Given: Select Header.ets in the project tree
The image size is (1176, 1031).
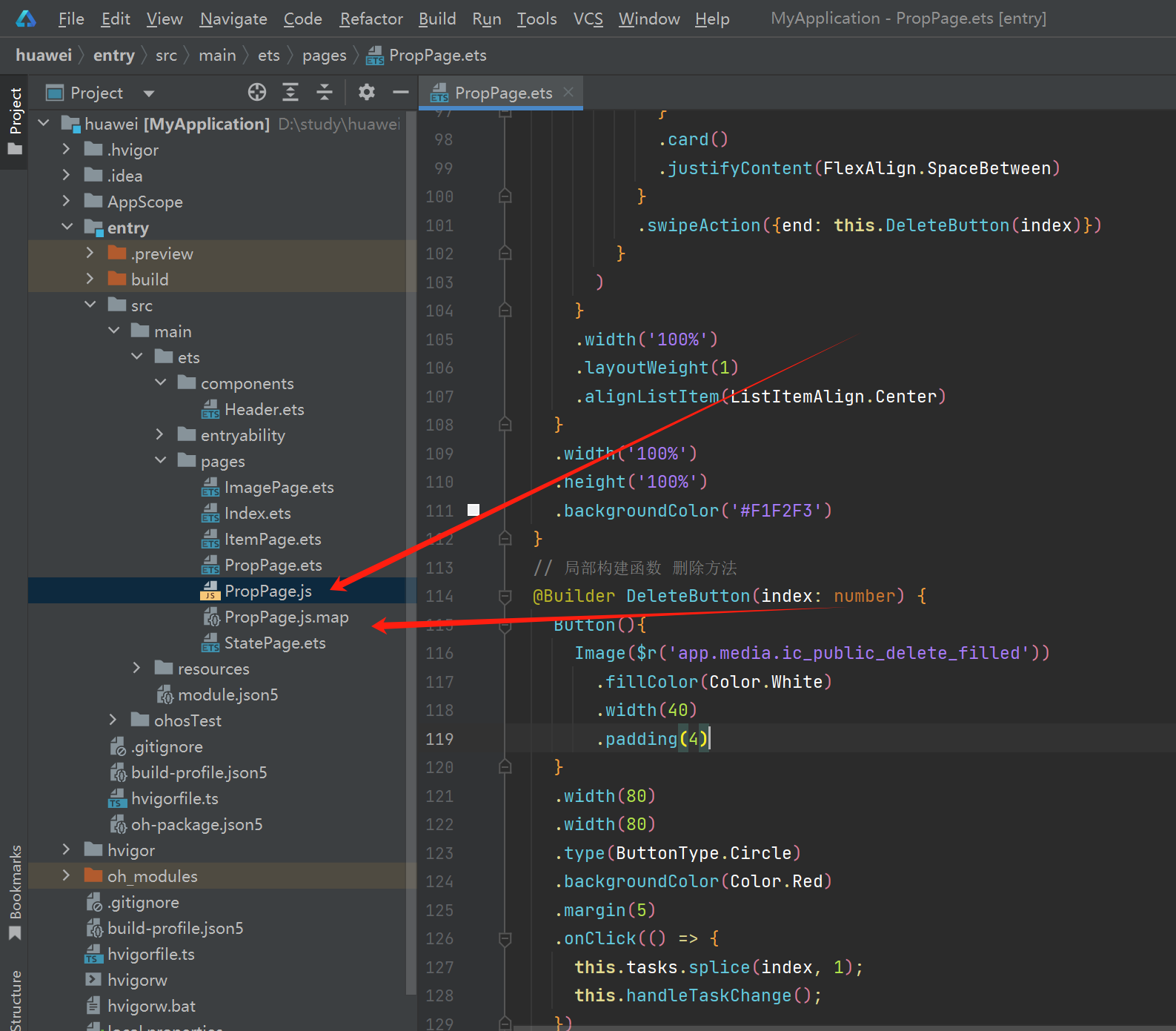Looking at the screenshot, I should click(264, 409).
